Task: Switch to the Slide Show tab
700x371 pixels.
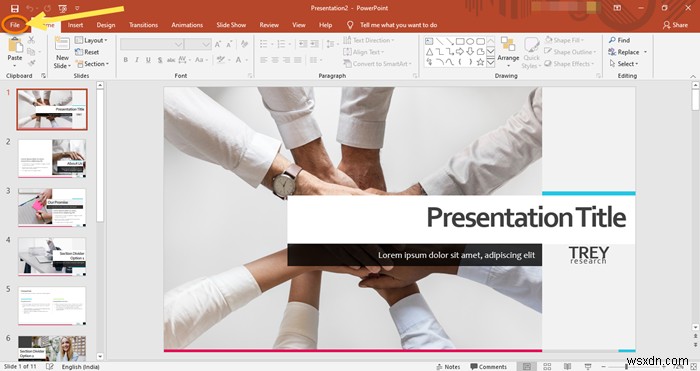Action: click(x=231, y=25)
